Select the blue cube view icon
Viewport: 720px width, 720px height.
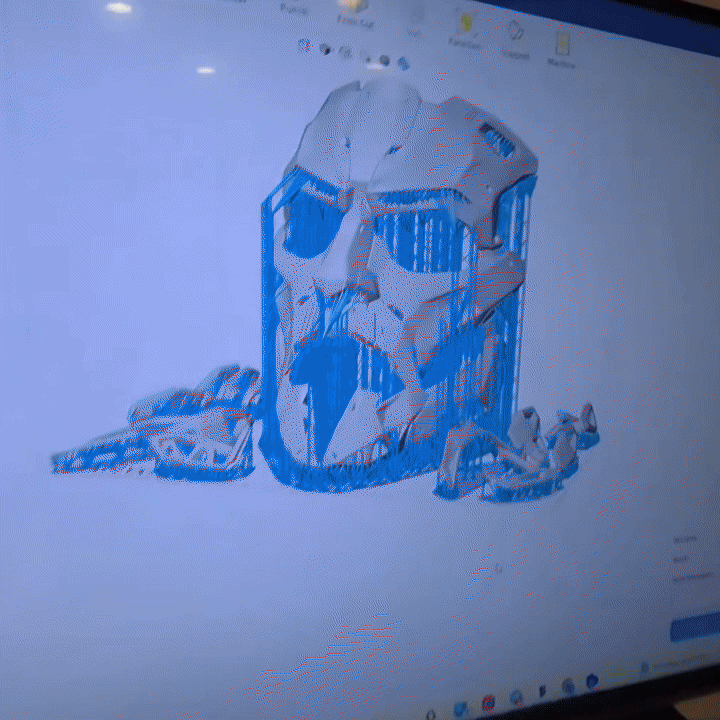coord(403,63)
